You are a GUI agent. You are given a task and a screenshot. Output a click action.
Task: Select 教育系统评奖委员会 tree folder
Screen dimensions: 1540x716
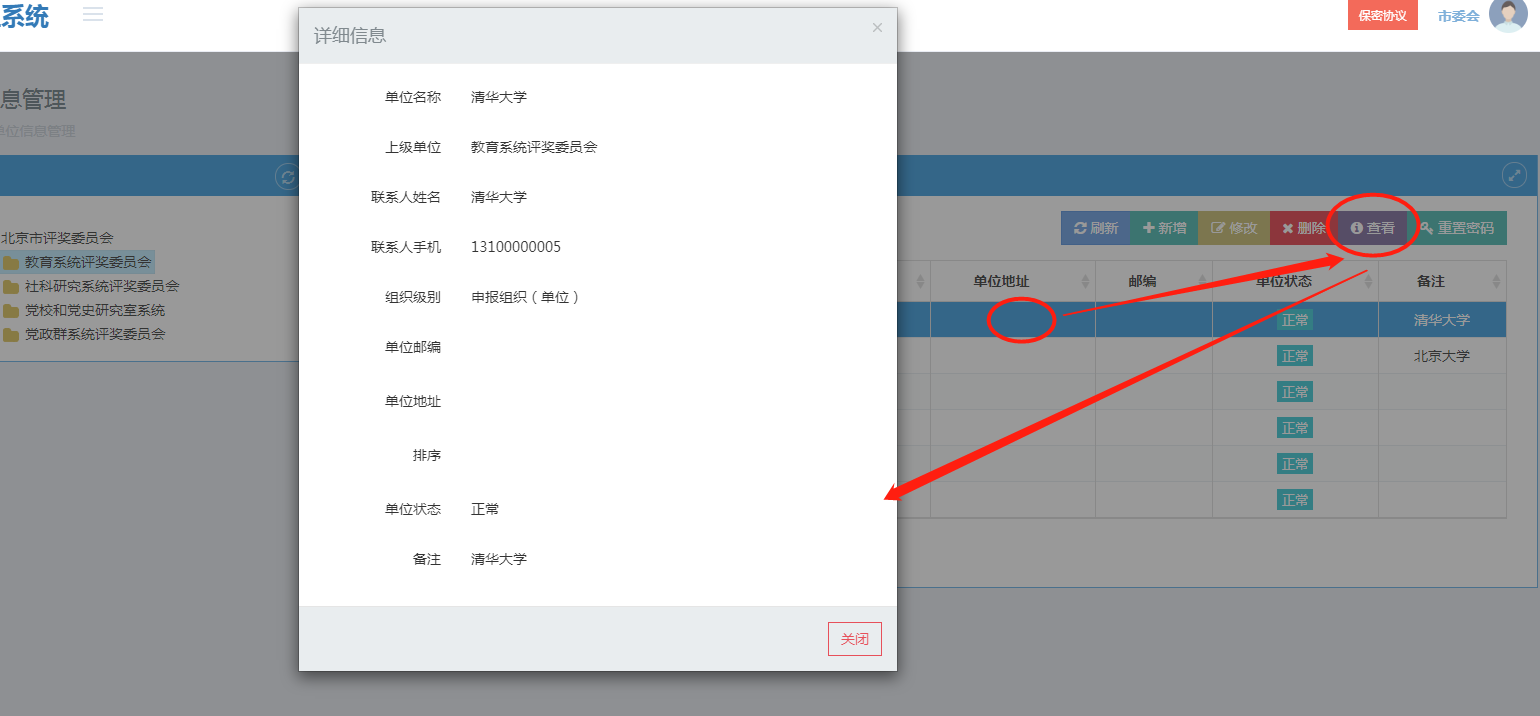[x=88, y=262]
